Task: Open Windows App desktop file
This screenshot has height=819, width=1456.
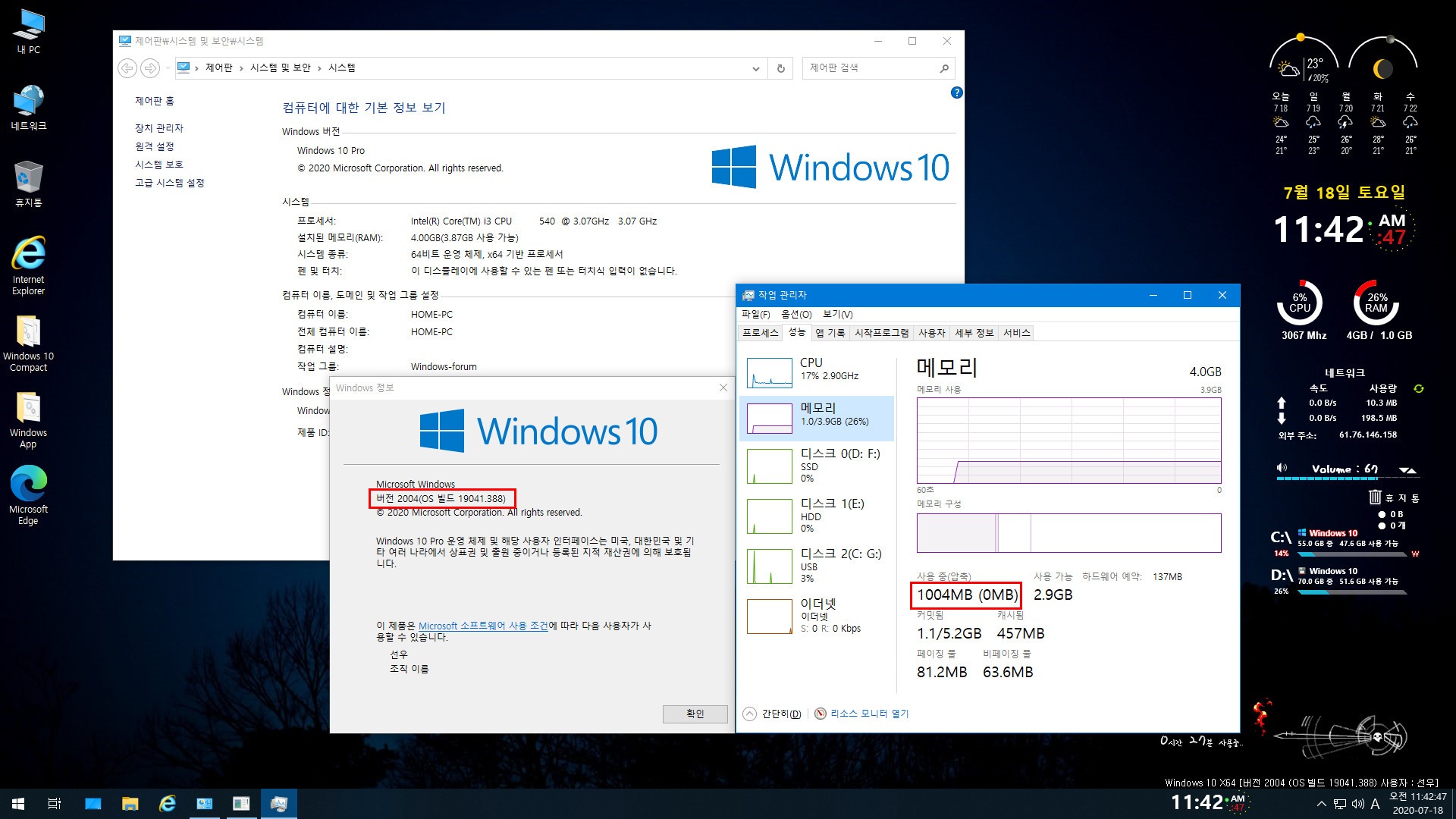Action: pos(29,420)
